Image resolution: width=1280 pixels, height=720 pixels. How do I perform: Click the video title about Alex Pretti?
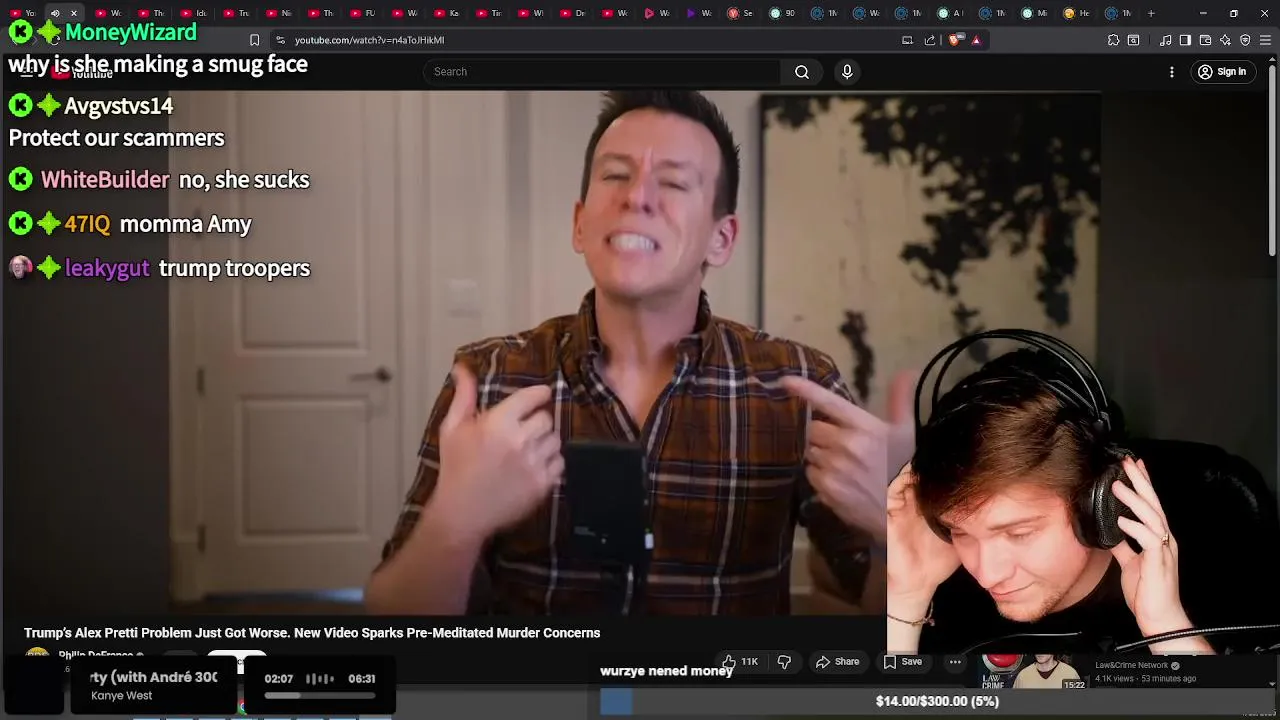pyautogui.click(x=312, y=633)
